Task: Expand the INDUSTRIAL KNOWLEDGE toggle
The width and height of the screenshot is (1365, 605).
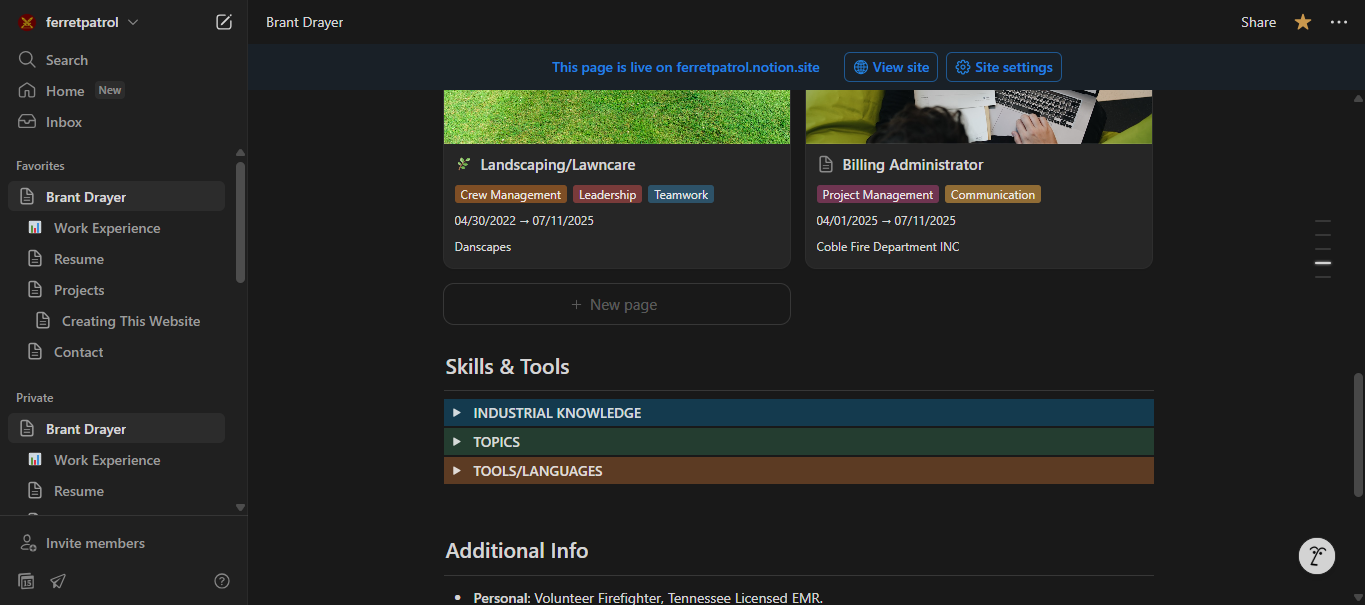Action: [457, 413]
